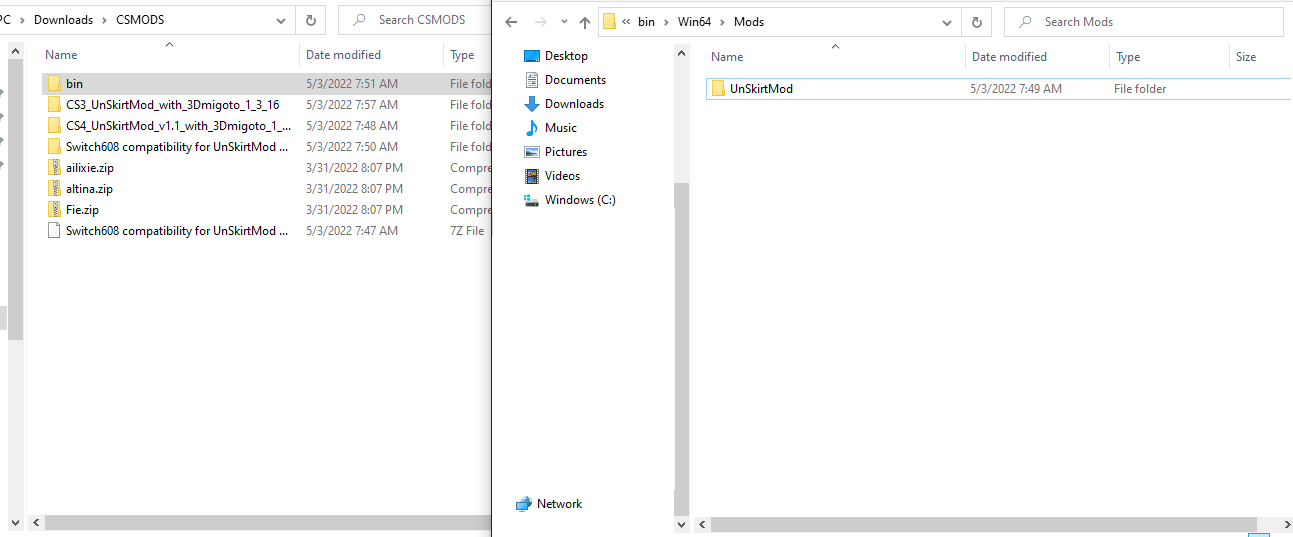
Task: Expand hidden path chevron before bin breadcrumb
Action: point(626,22)
